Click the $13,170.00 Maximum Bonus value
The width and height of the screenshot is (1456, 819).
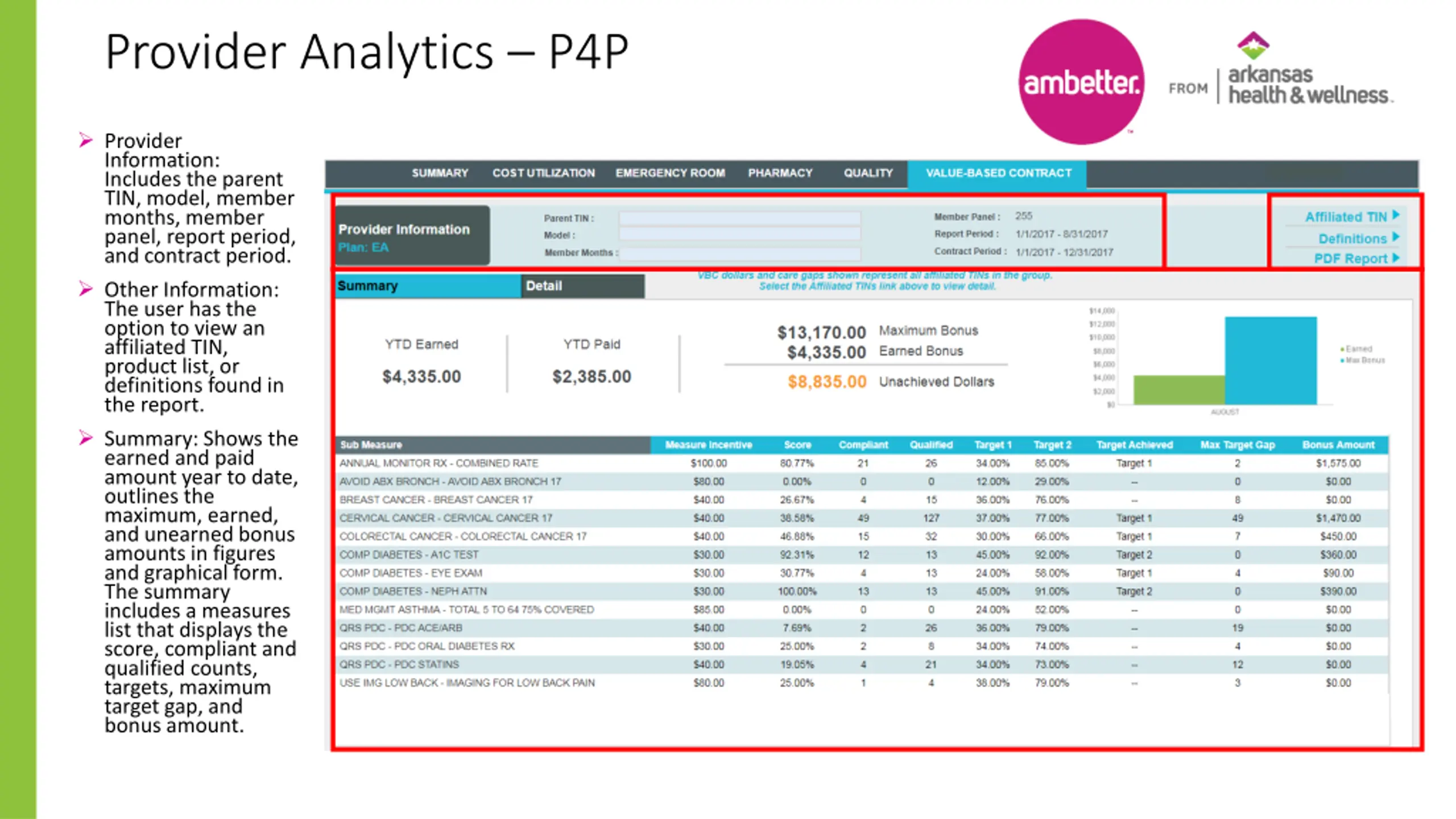coord(821,332)
